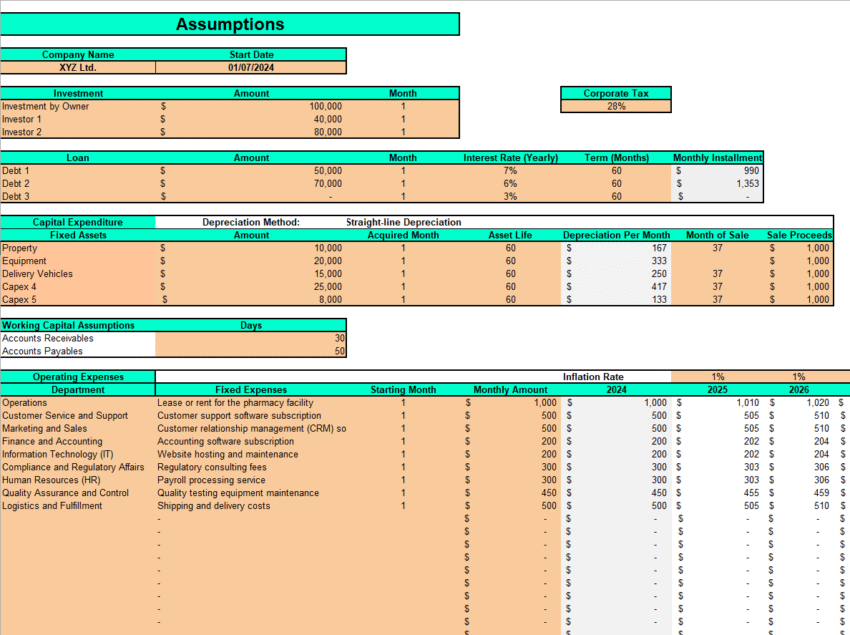850x635 pixels.
Task: Click Accounts Receivables days value 30
Action: click(250, 338)
